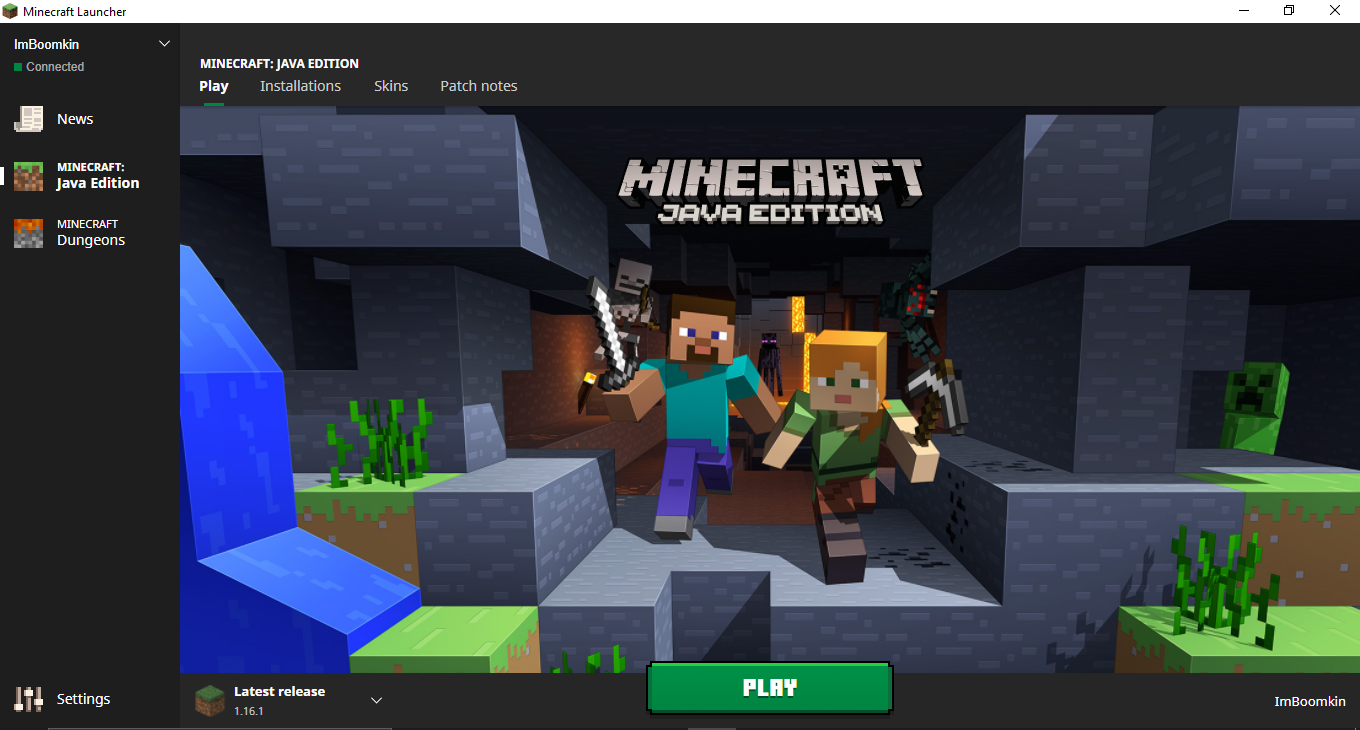
Task: View the Patch notes tab
Action: click(479, 86)
